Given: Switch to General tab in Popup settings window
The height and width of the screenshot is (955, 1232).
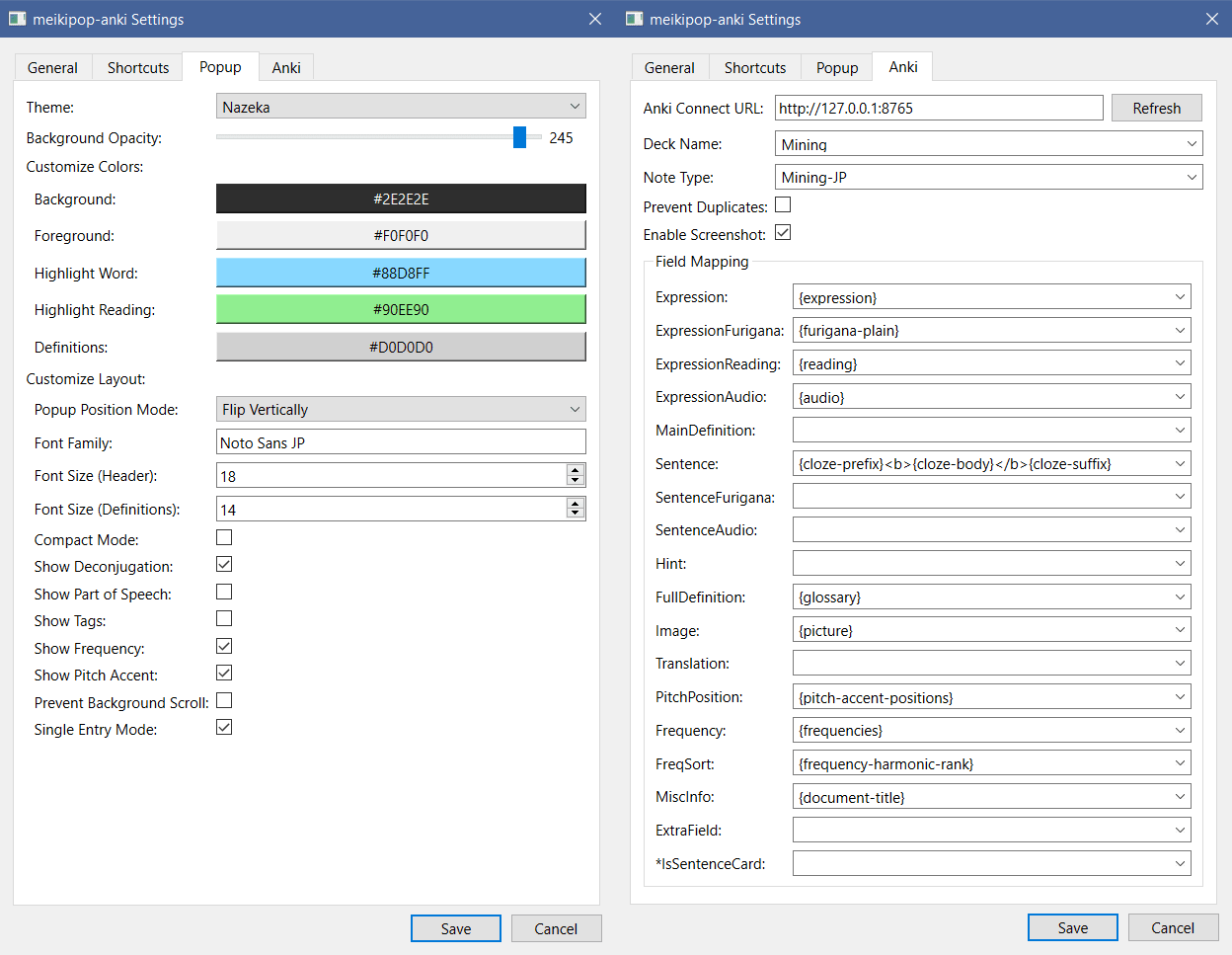Looking at the screenshot, I should 52,67.
